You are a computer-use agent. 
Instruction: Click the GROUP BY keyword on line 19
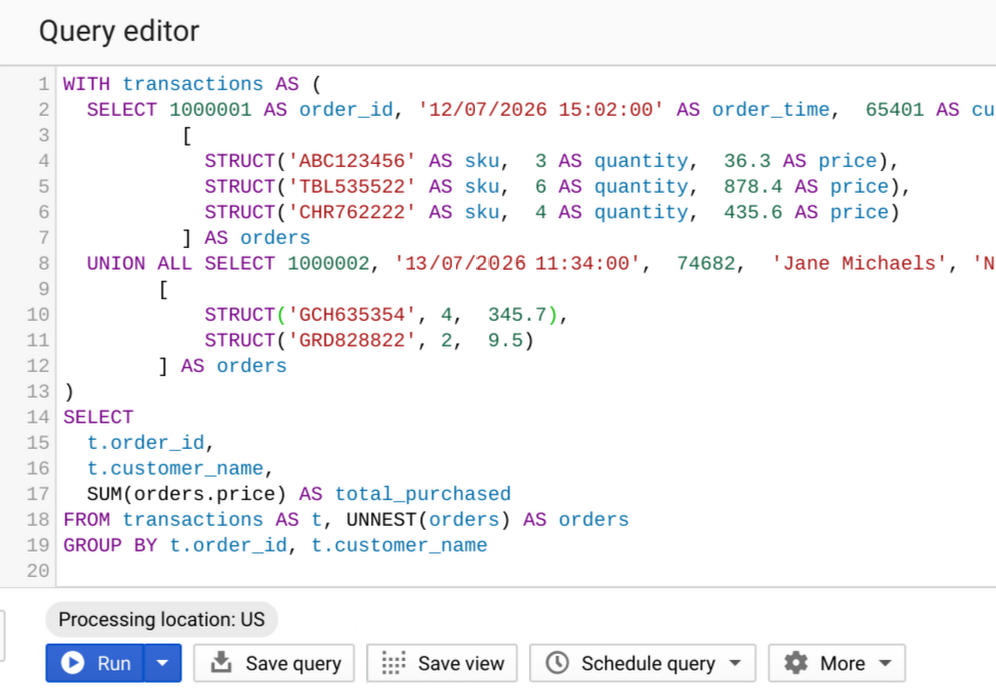110,545
